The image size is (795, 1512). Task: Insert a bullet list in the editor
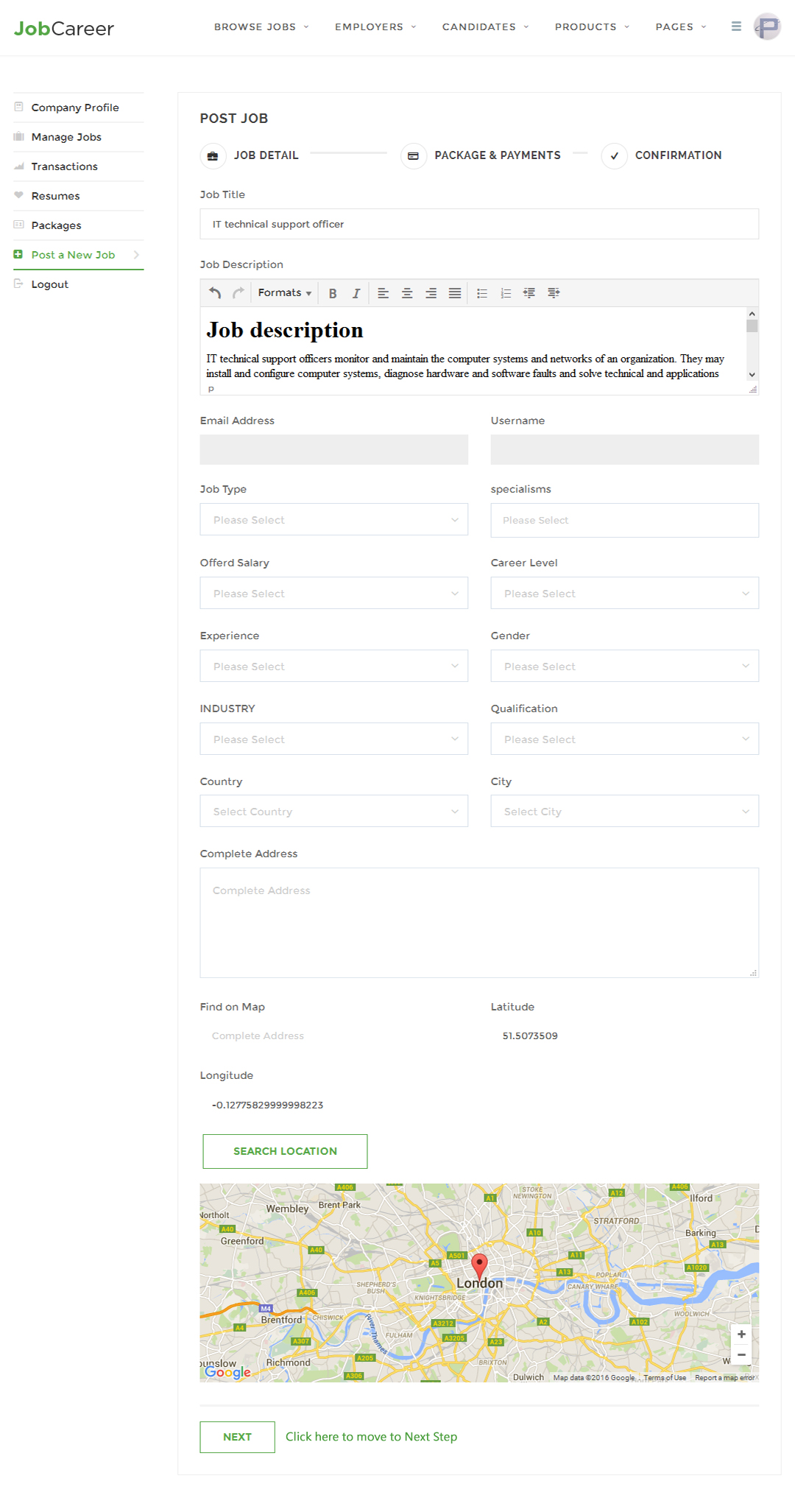click(x=482, y=293)
